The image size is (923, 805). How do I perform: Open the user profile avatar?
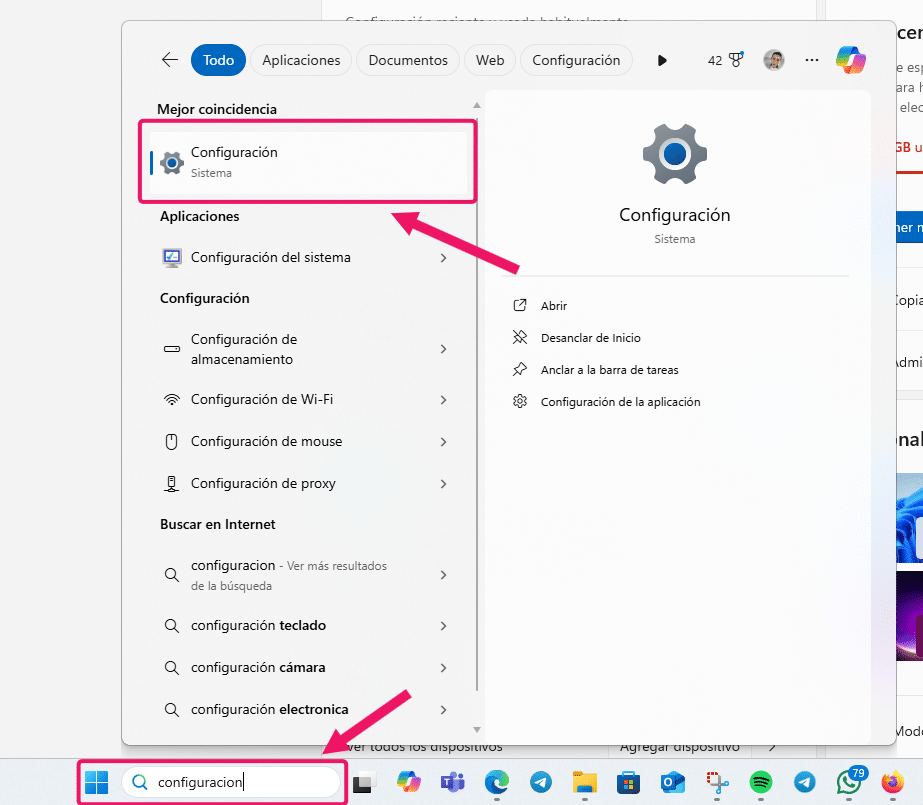(774, 60)
